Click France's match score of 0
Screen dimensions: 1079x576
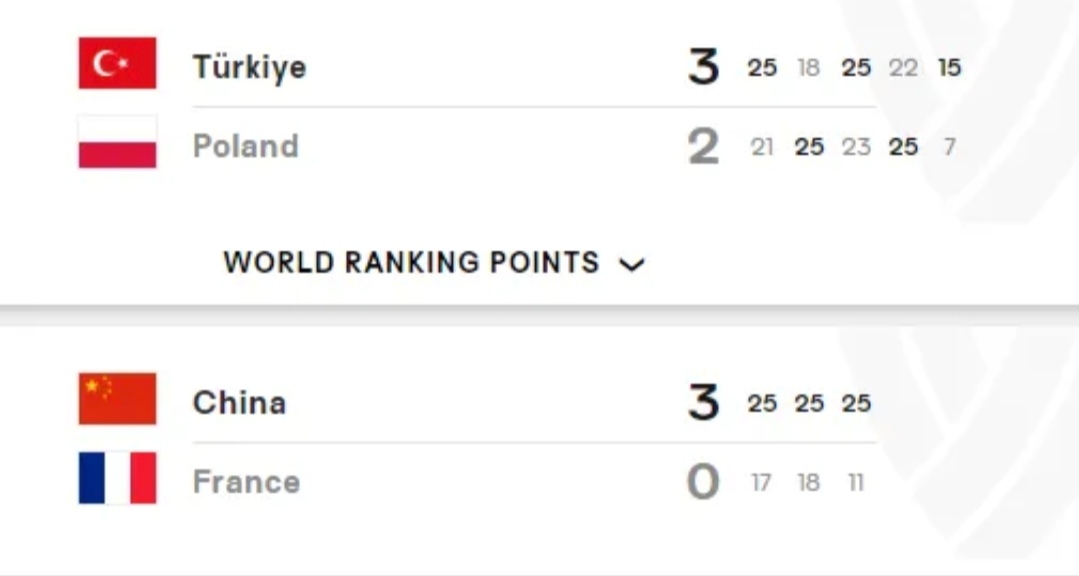coord(703,482)
